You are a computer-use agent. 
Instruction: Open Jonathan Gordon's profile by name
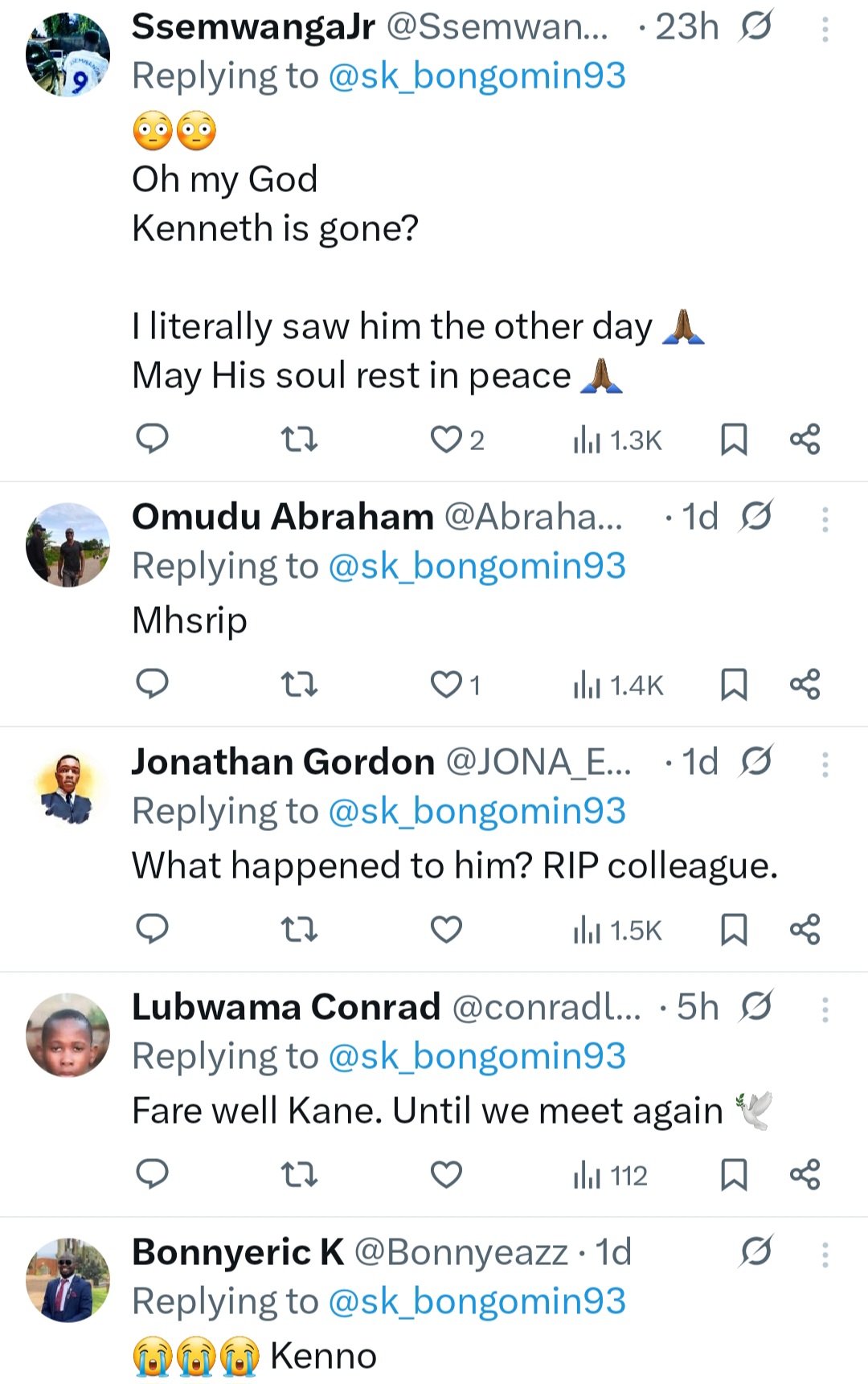[283, 762]
